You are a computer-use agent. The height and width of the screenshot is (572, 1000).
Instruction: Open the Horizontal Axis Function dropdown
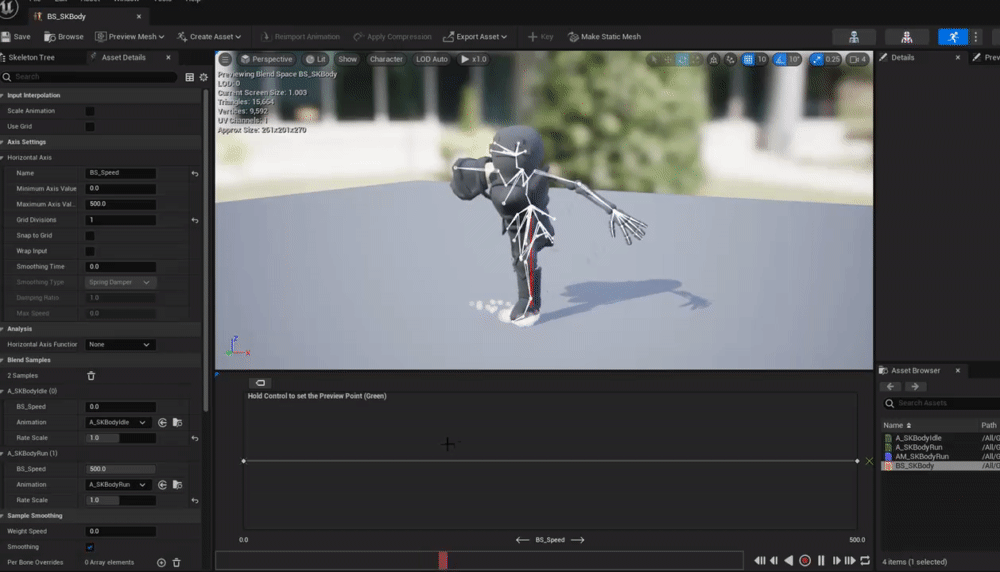pyautogui.click(x=120, y=344)
